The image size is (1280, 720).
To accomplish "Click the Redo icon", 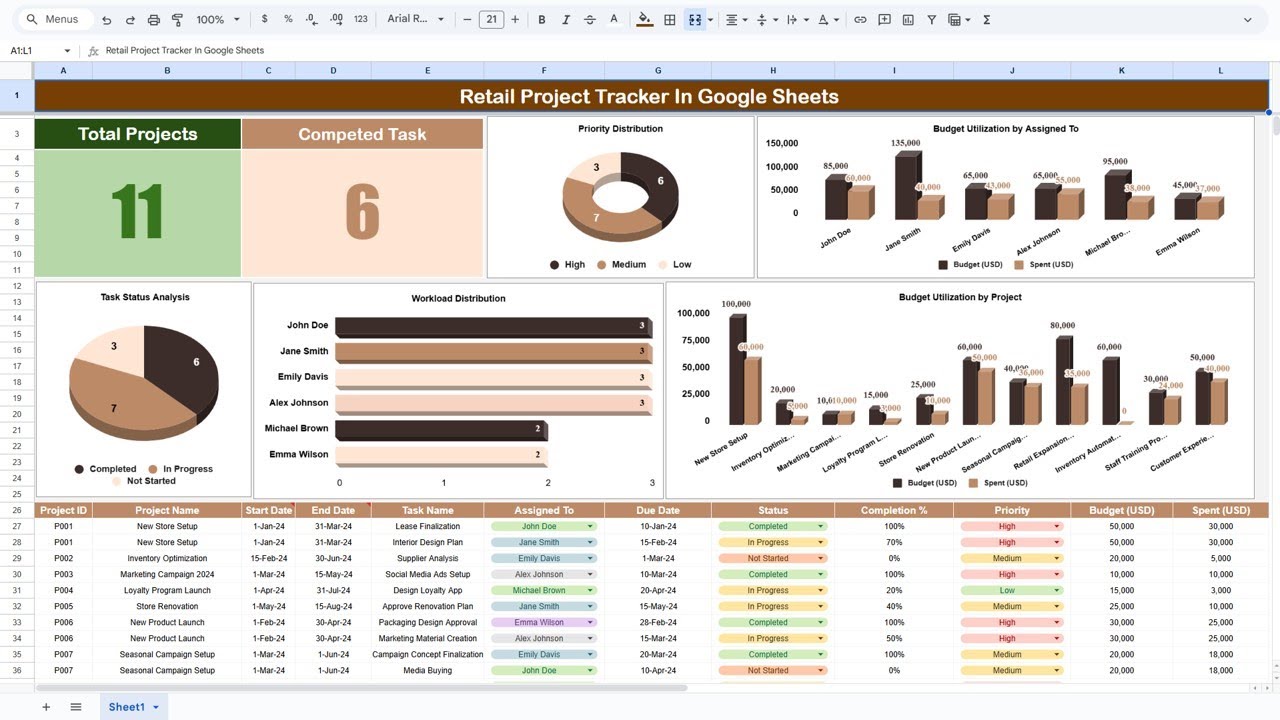I will coord(130,19).
